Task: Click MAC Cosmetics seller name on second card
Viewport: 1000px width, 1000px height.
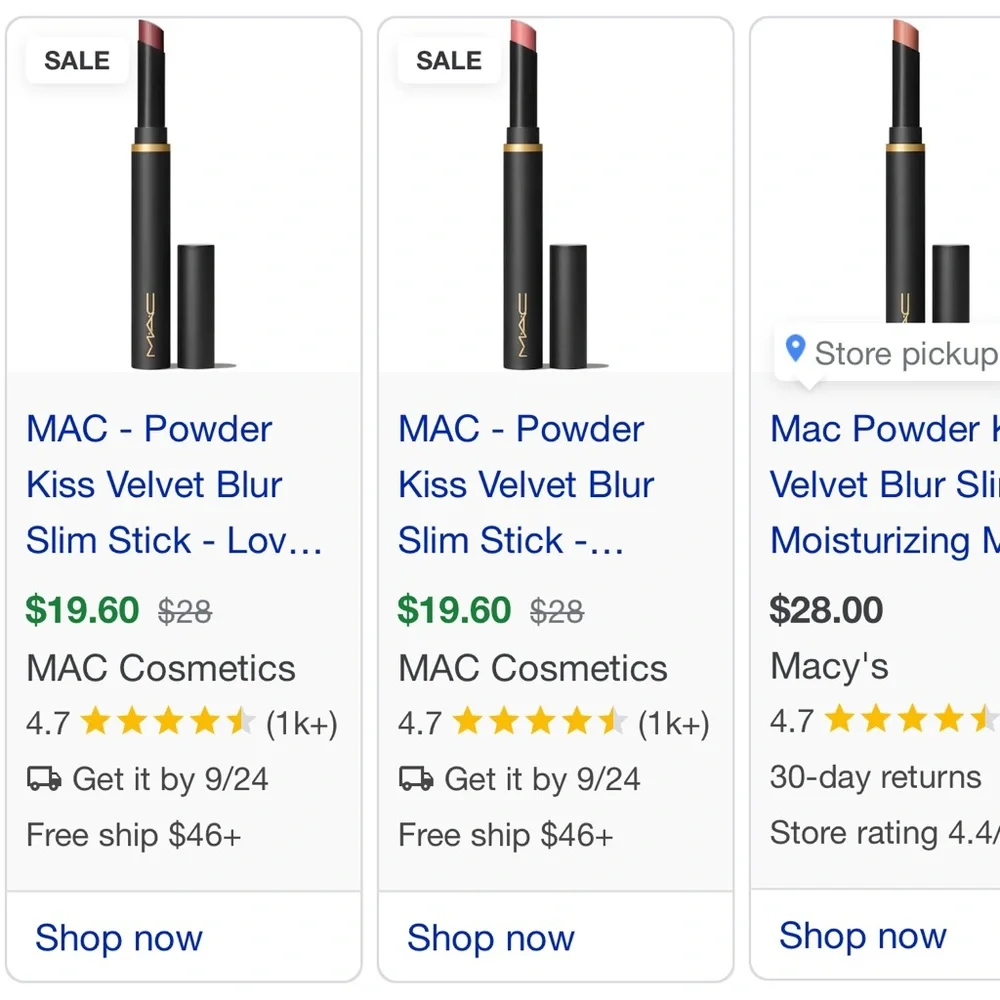Action: [x=532, y=668]
